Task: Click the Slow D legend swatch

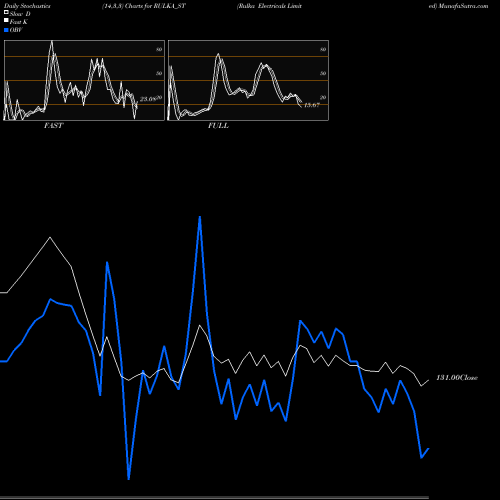Action: click(6, 12)
